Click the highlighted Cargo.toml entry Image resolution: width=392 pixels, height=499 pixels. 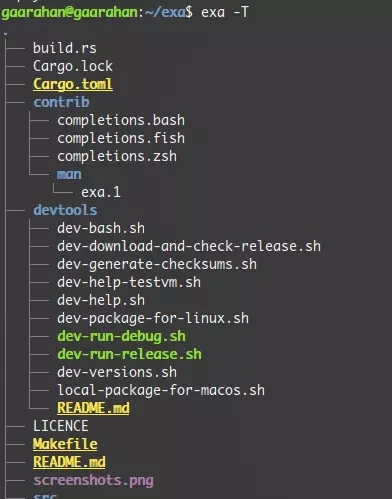pyautogui.click(x=73, y=84)
